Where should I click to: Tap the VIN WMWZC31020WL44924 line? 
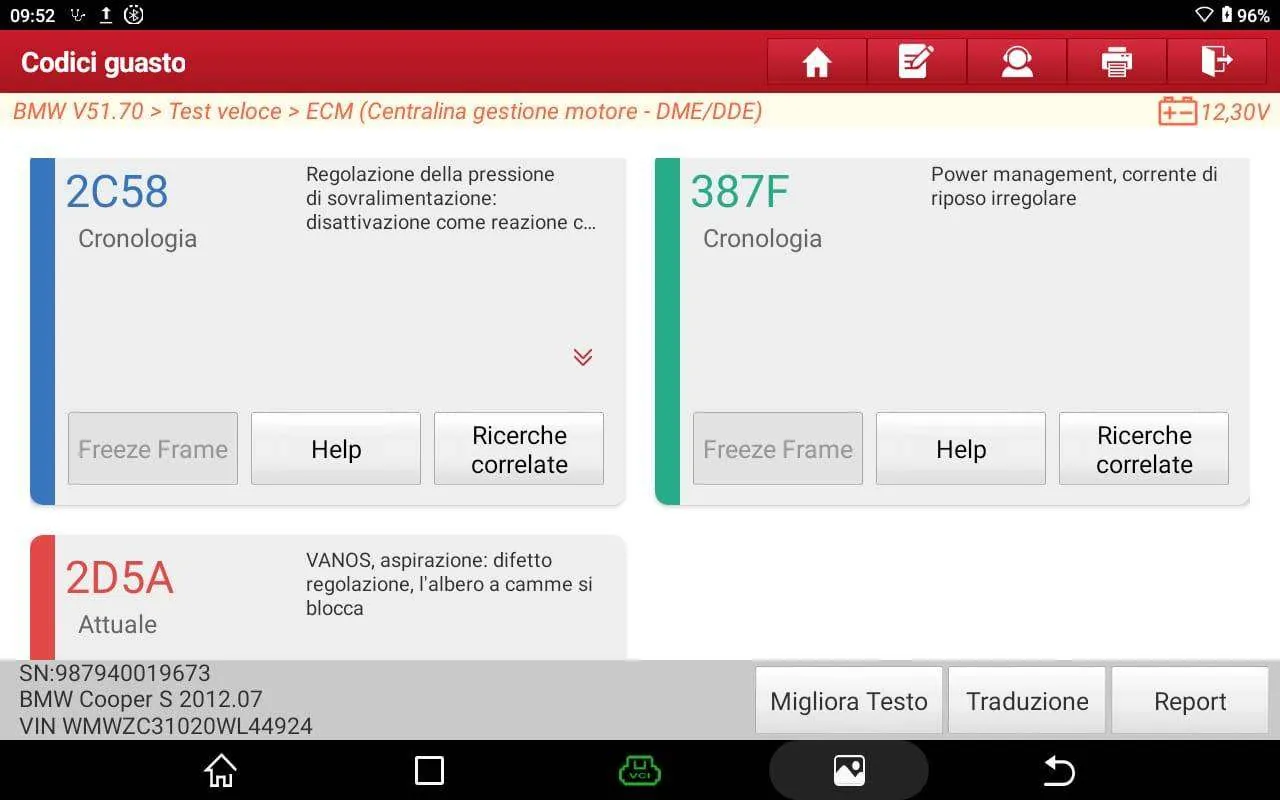click(166, 726)
